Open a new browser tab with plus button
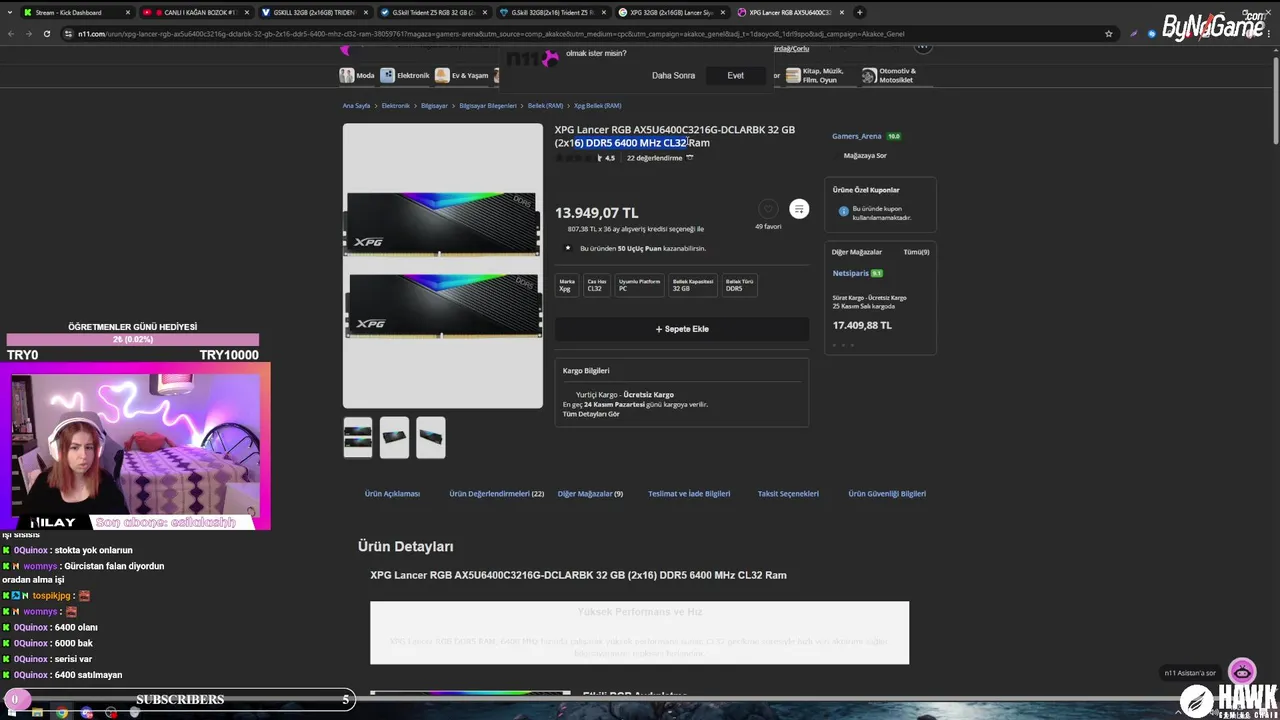This screenshot has height=720, width=1280. click(x=859, y=12)
